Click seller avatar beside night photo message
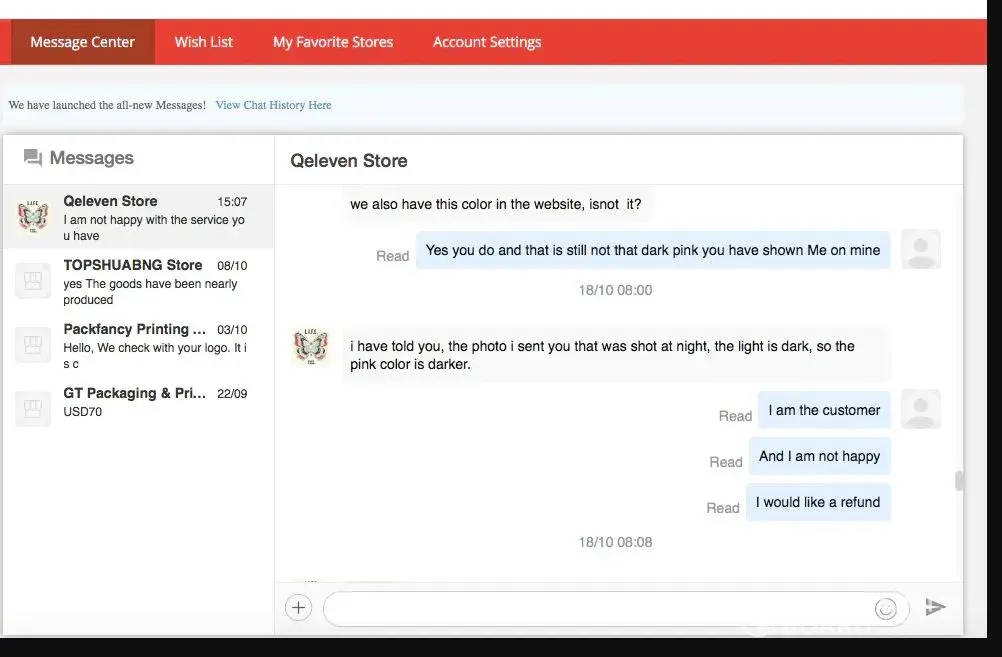The height and width of the screenshot is (657, 1002). 311,347
